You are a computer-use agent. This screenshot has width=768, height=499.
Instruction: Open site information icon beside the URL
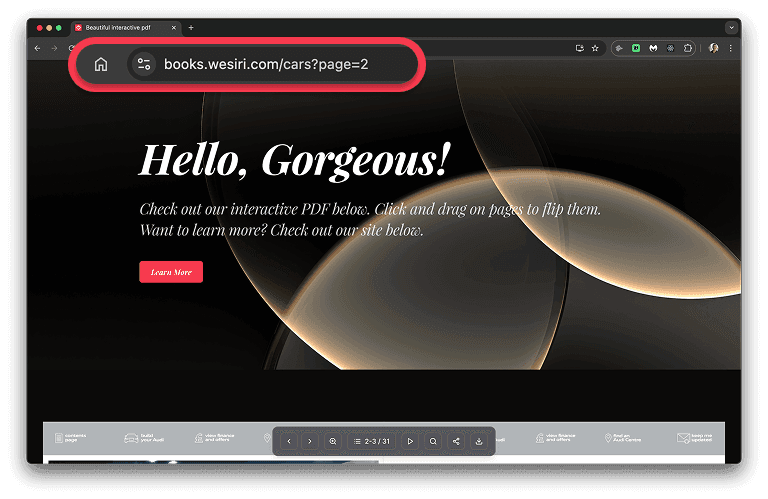click(144, 65)
